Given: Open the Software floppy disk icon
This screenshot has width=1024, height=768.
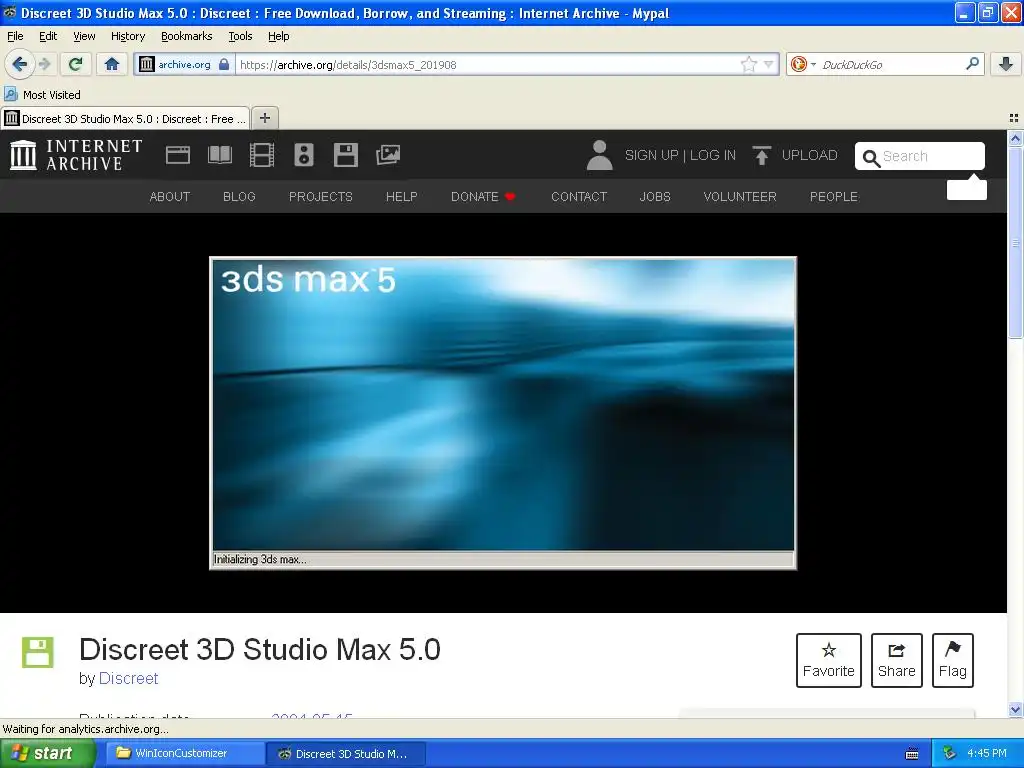Looking at the screenshot, I should pyautogui.click(x=345, y=155).
